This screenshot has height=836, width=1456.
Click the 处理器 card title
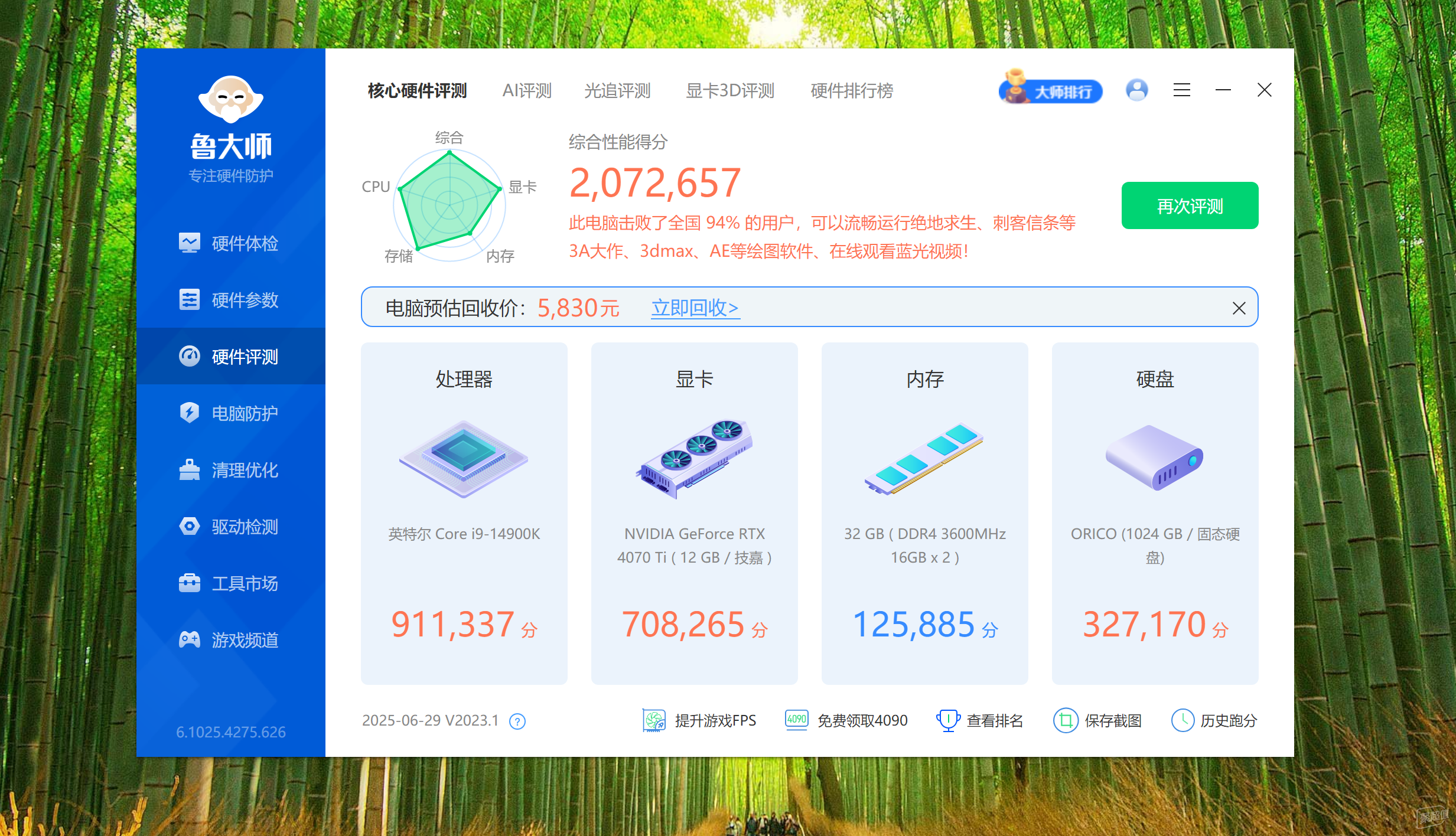click(x=464, y=379)
